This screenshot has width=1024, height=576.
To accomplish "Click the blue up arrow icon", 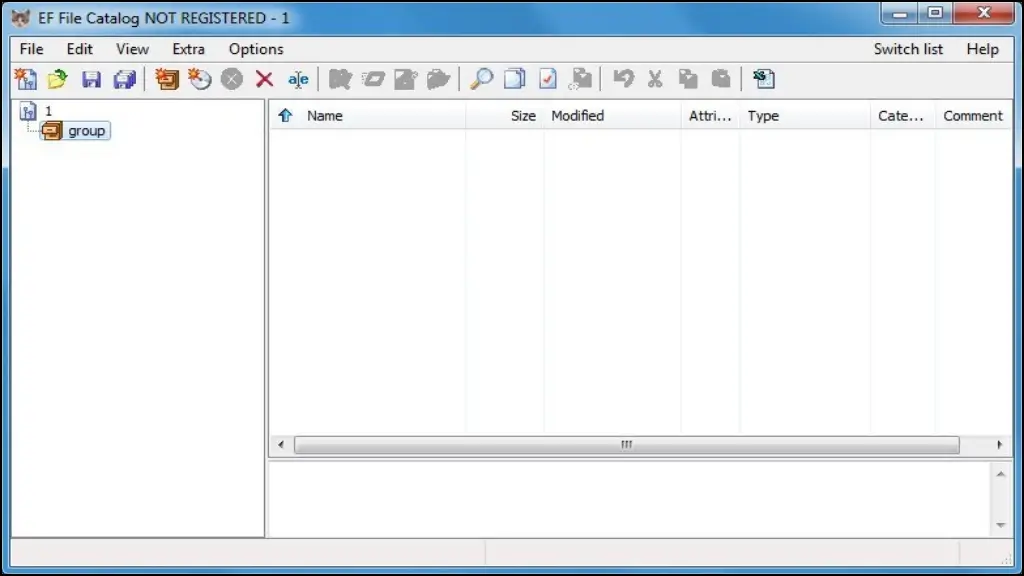I will tap(285, 116).
